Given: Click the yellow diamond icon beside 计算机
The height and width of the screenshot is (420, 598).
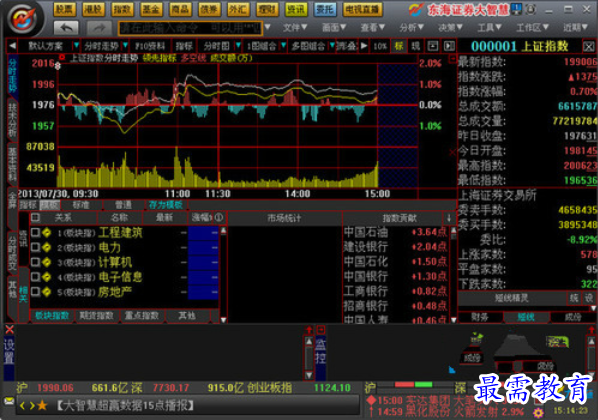Looking at the screenshot, I should 47,262.
